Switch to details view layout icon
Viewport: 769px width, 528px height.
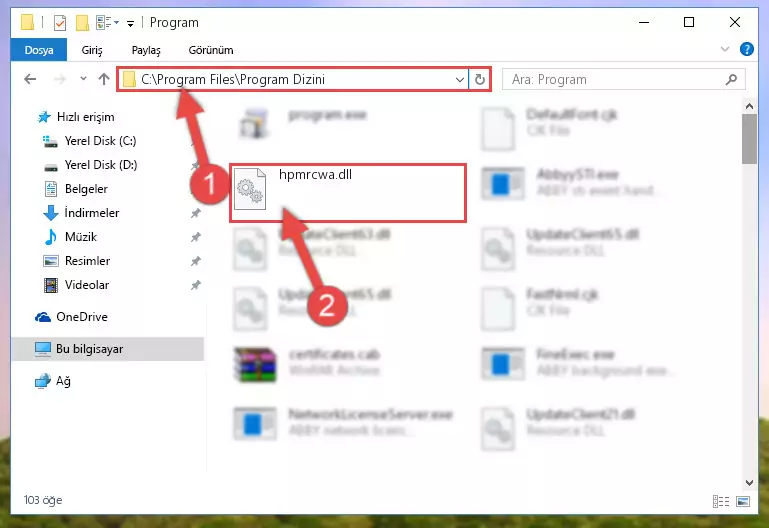(720, 501)
